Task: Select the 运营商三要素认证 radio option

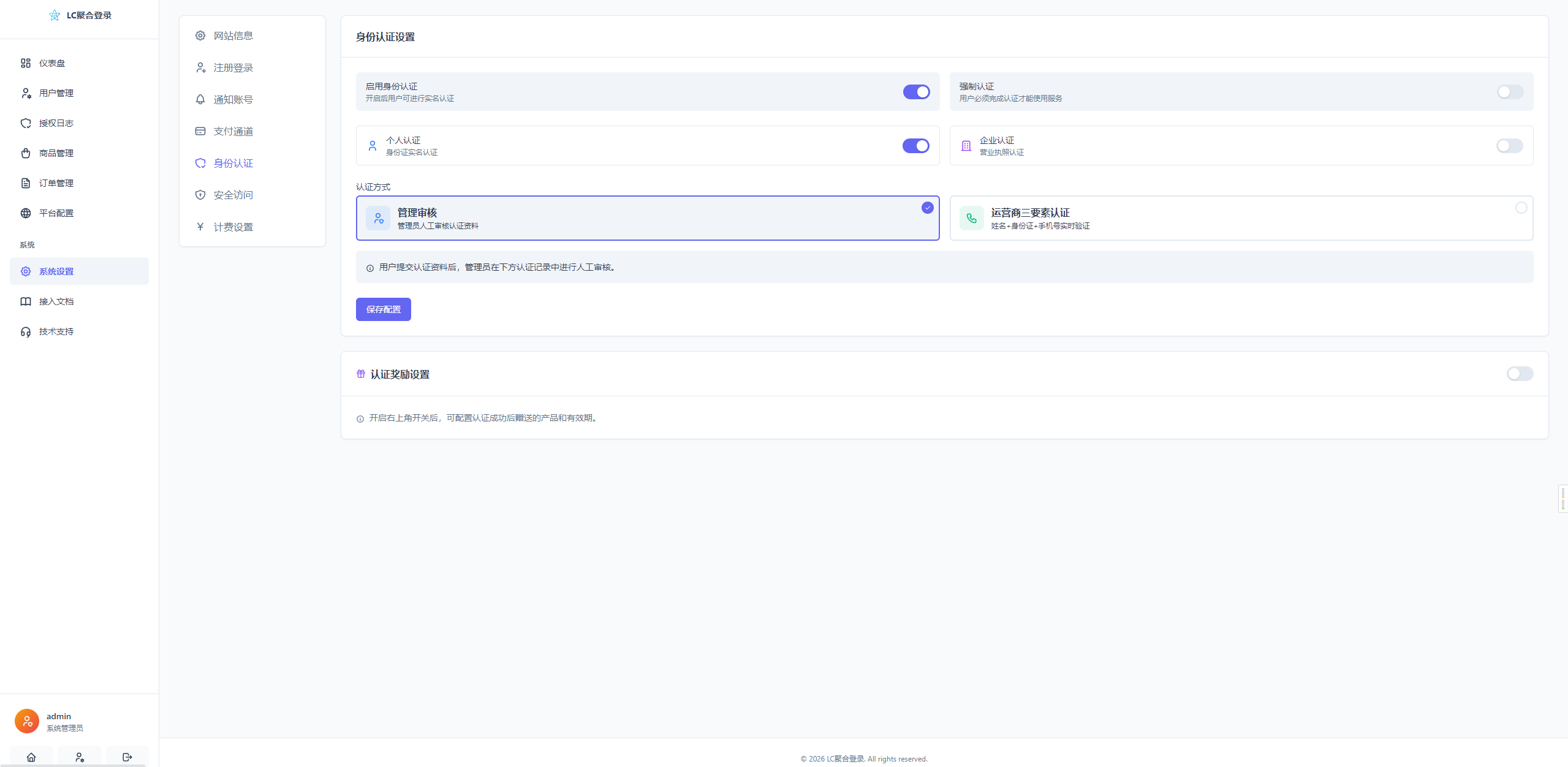Action: (x=1521, y=208)
